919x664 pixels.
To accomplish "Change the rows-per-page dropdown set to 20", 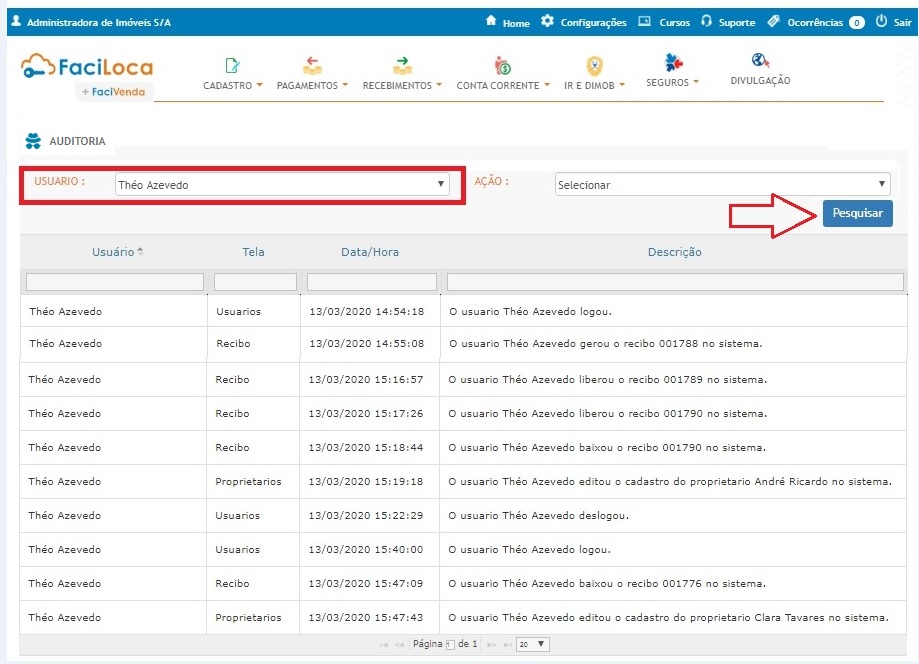I will click(532, 644).
